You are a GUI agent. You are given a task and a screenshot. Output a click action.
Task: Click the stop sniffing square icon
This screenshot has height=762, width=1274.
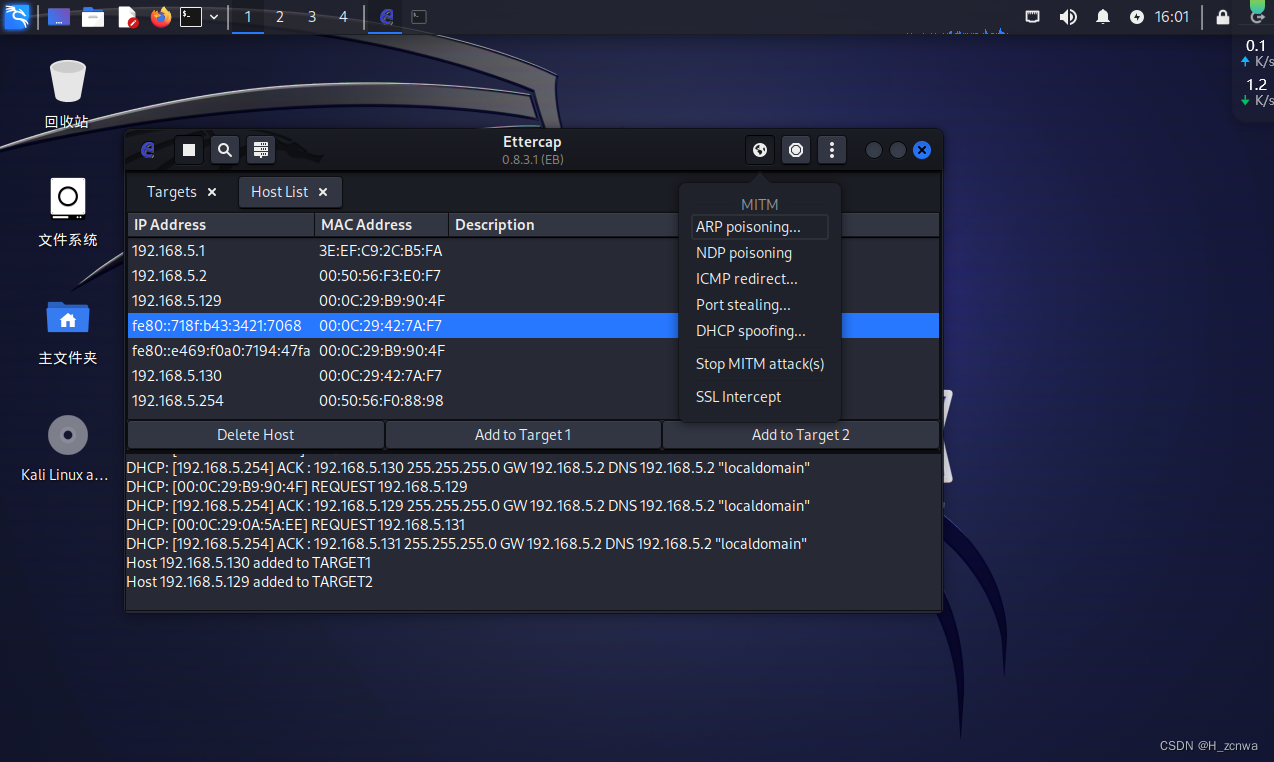click(x=188, y=150)
